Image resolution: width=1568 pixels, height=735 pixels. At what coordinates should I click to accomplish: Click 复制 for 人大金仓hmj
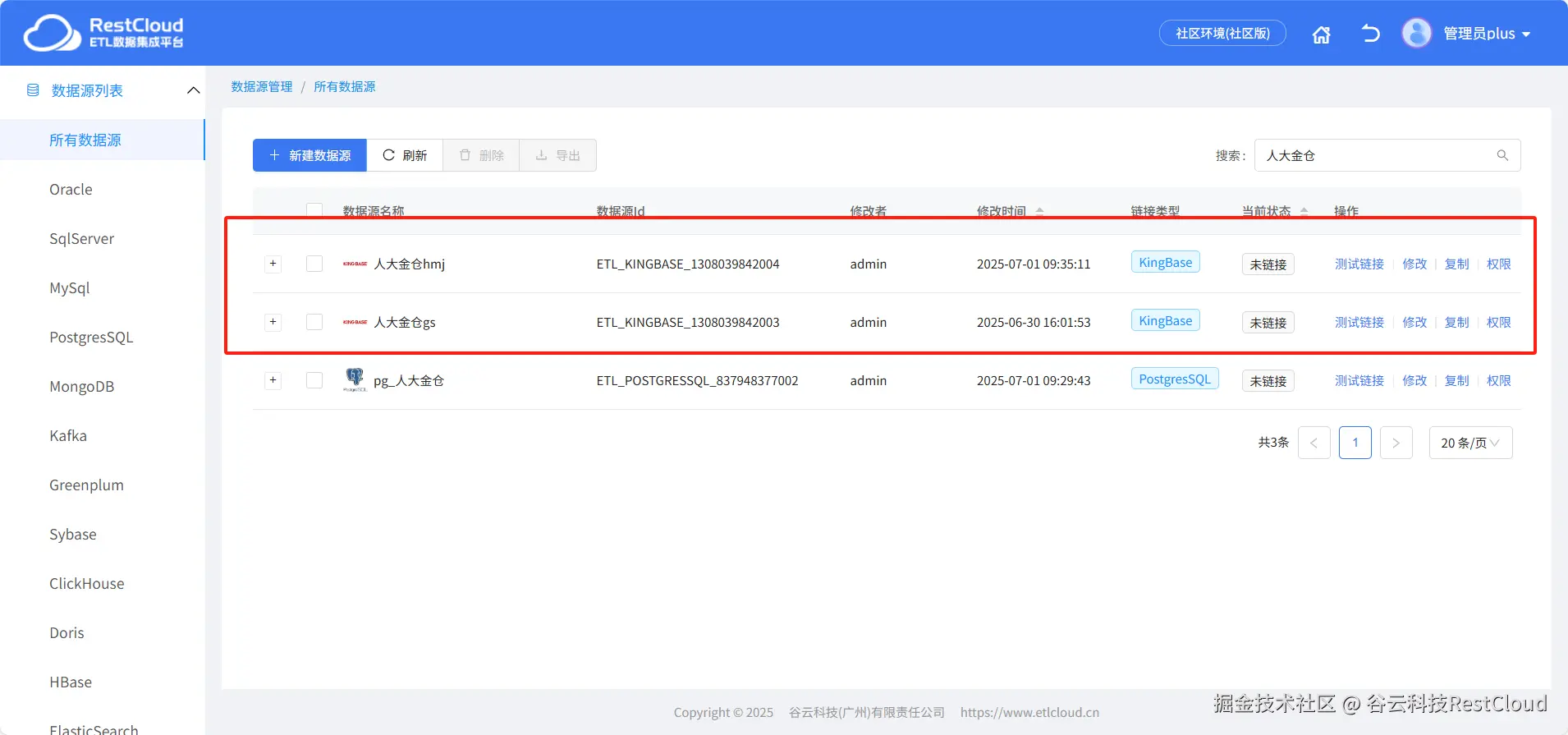click(1457, 264)
